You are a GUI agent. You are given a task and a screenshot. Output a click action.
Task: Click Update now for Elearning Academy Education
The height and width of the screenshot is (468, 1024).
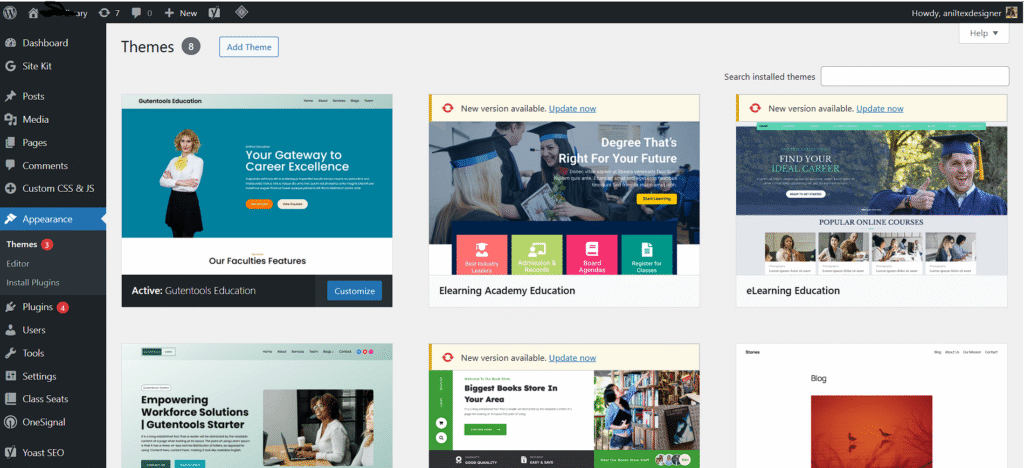click(x=572, y=108)
